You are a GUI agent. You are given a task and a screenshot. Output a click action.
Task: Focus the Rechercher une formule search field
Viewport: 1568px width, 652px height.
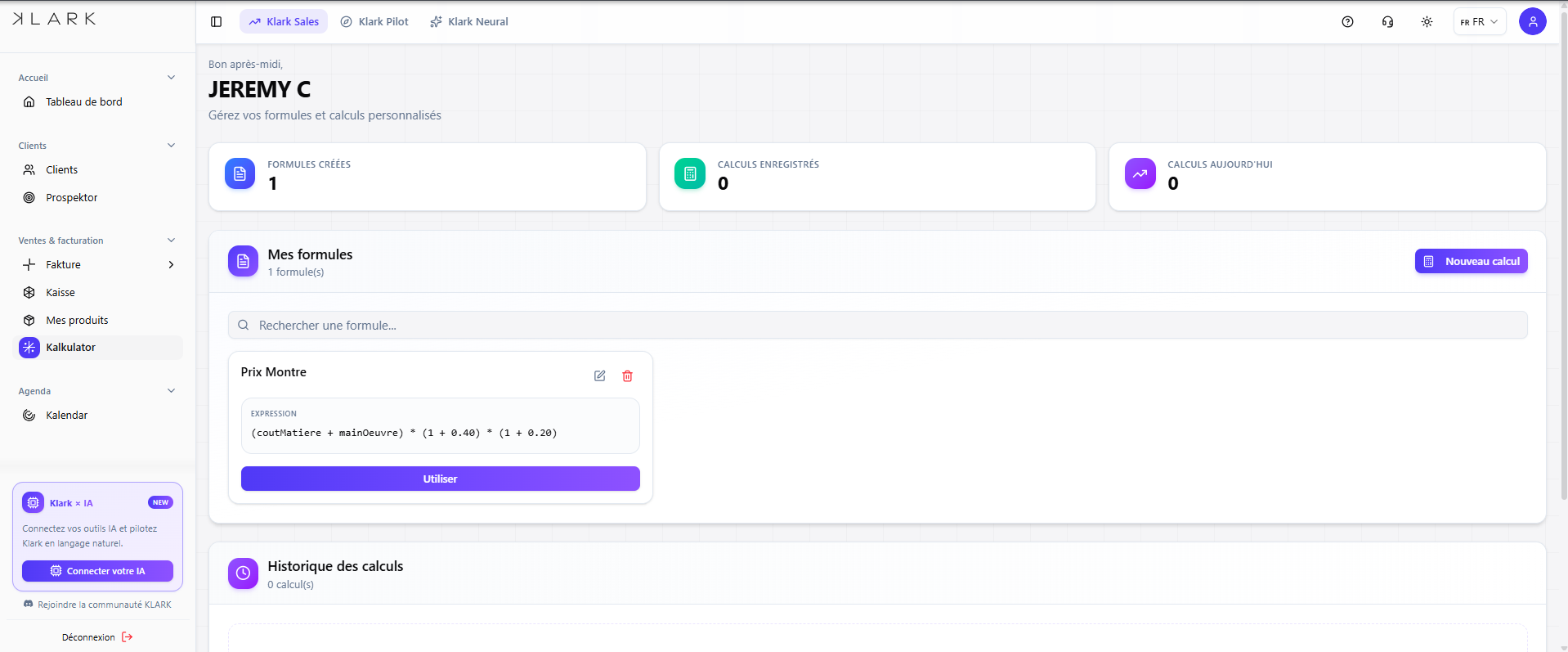878,326
